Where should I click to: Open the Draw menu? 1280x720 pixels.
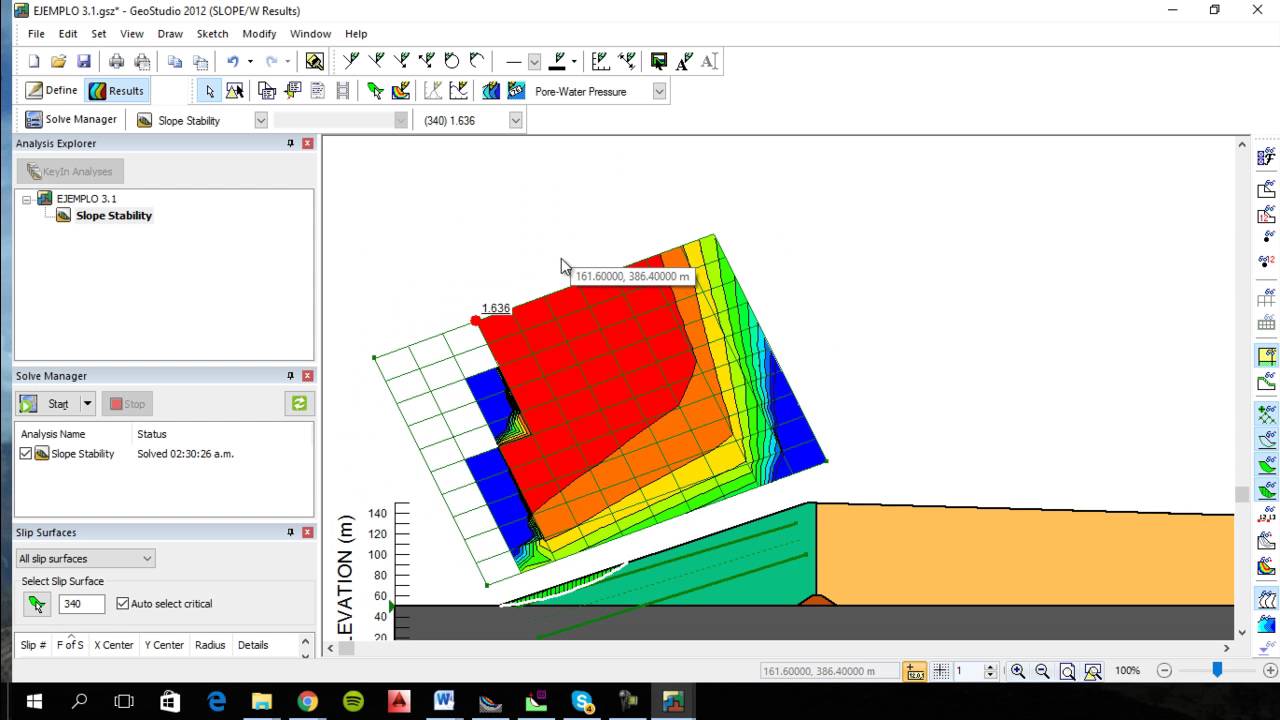170,34
